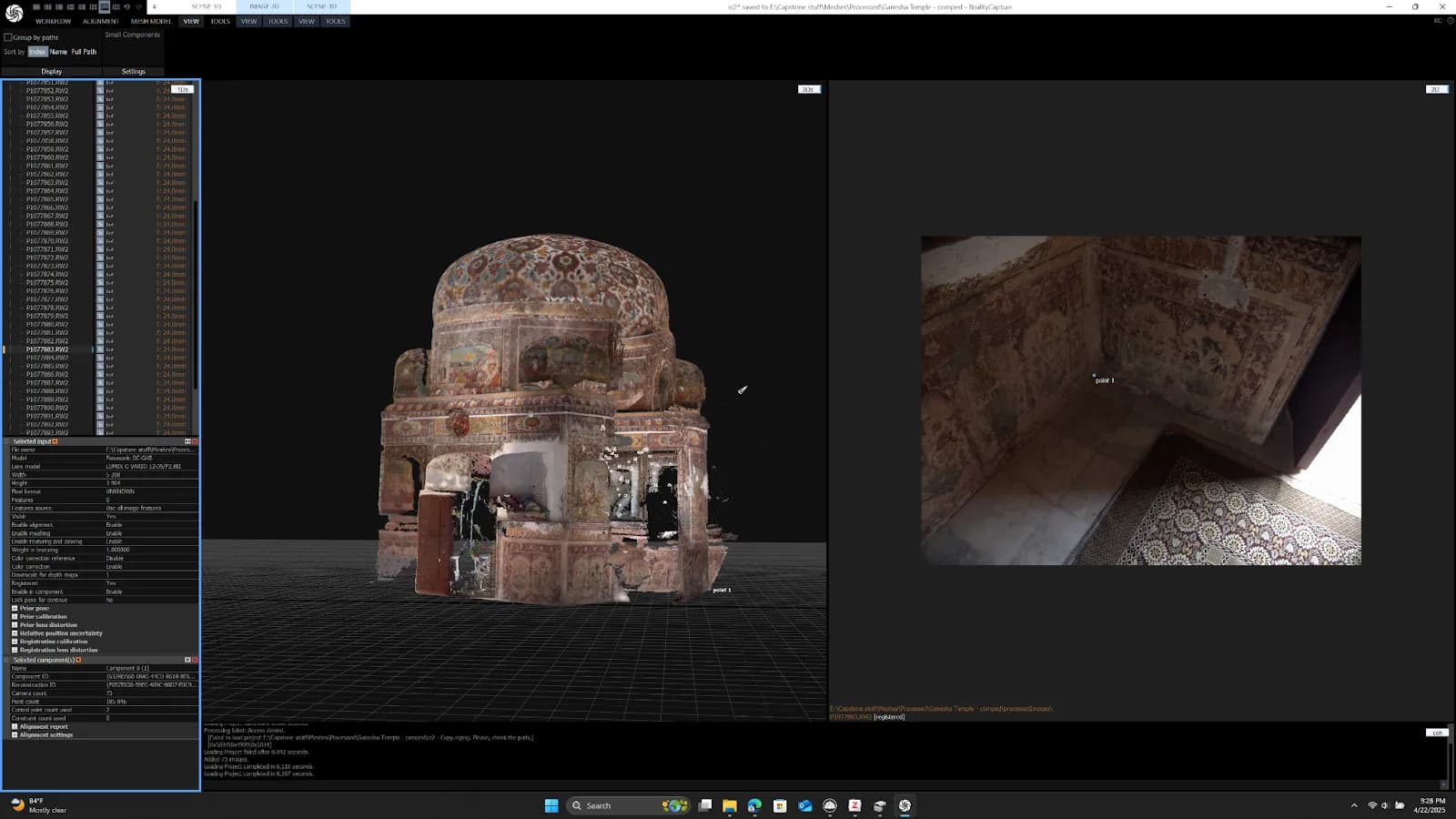Image resolution: width=1456 pixels, height=819 pixels.
Task: Open the RealityCapture application logo menu
Action: click(x=14, y=13)
